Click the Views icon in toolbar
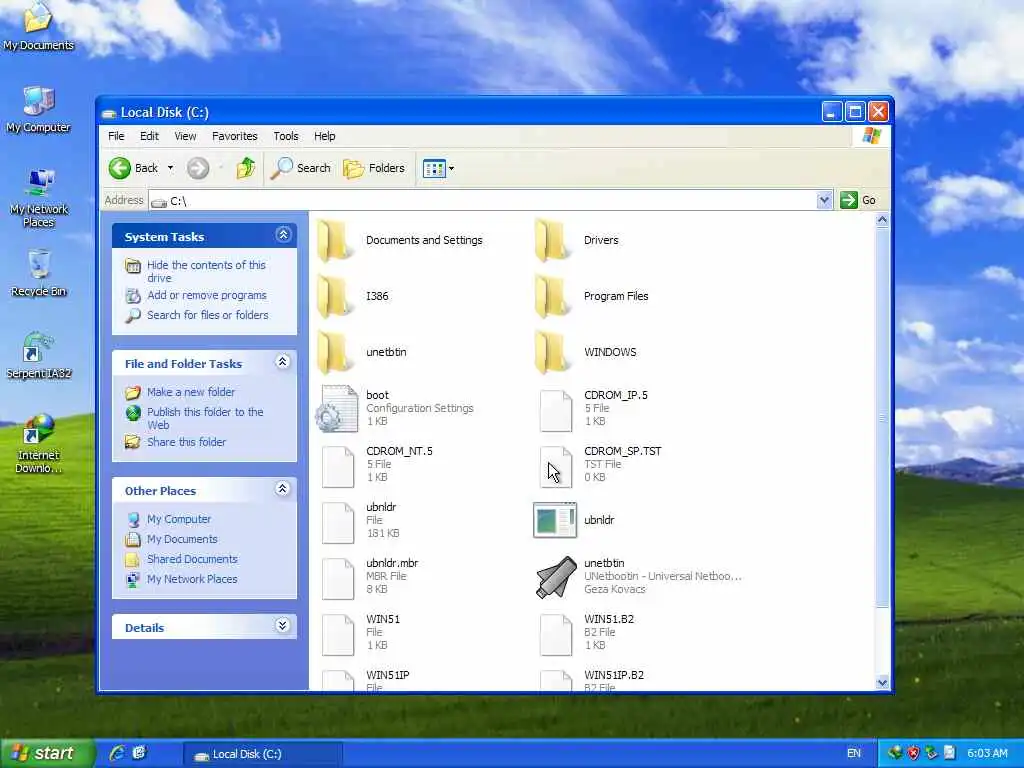Image resolution: width=1024 pixels, height=768 pixels. click(x=434, y=168)
